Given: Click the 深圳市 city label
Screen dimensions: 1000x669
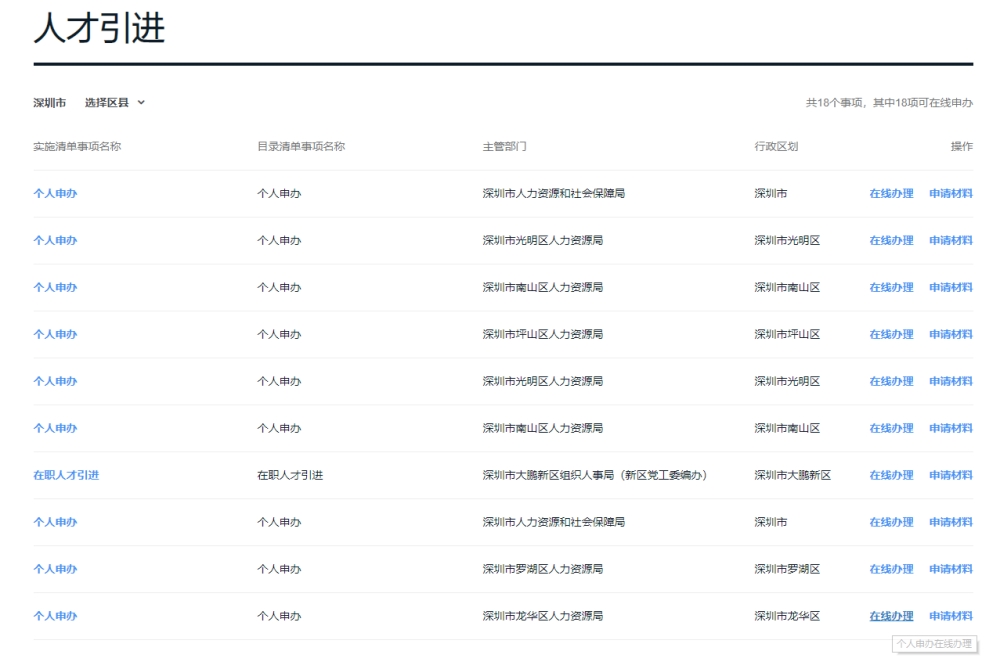Looking at the screenshot, I should [x=50, y=103].
